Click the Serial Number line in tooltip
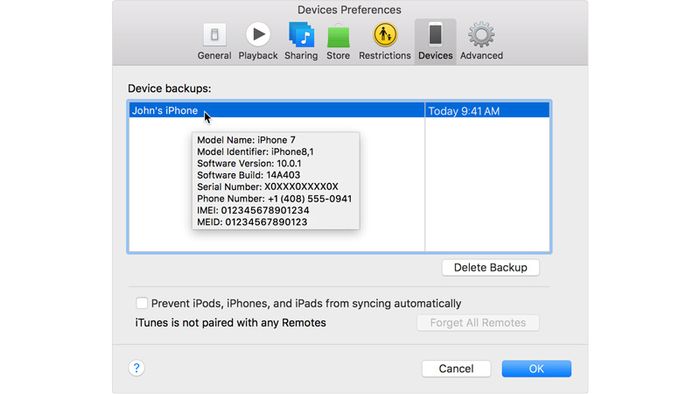This screenshot has height=394, width=700. [267, 187]
